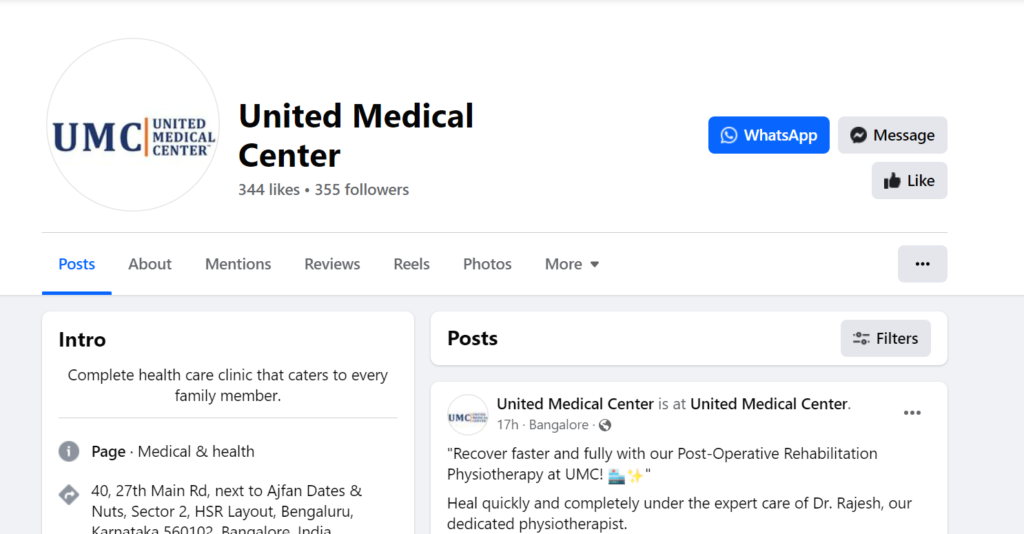Click the Page info icon in Intro
Viewport: 1024px width, 534px height.
click(69, 451)
